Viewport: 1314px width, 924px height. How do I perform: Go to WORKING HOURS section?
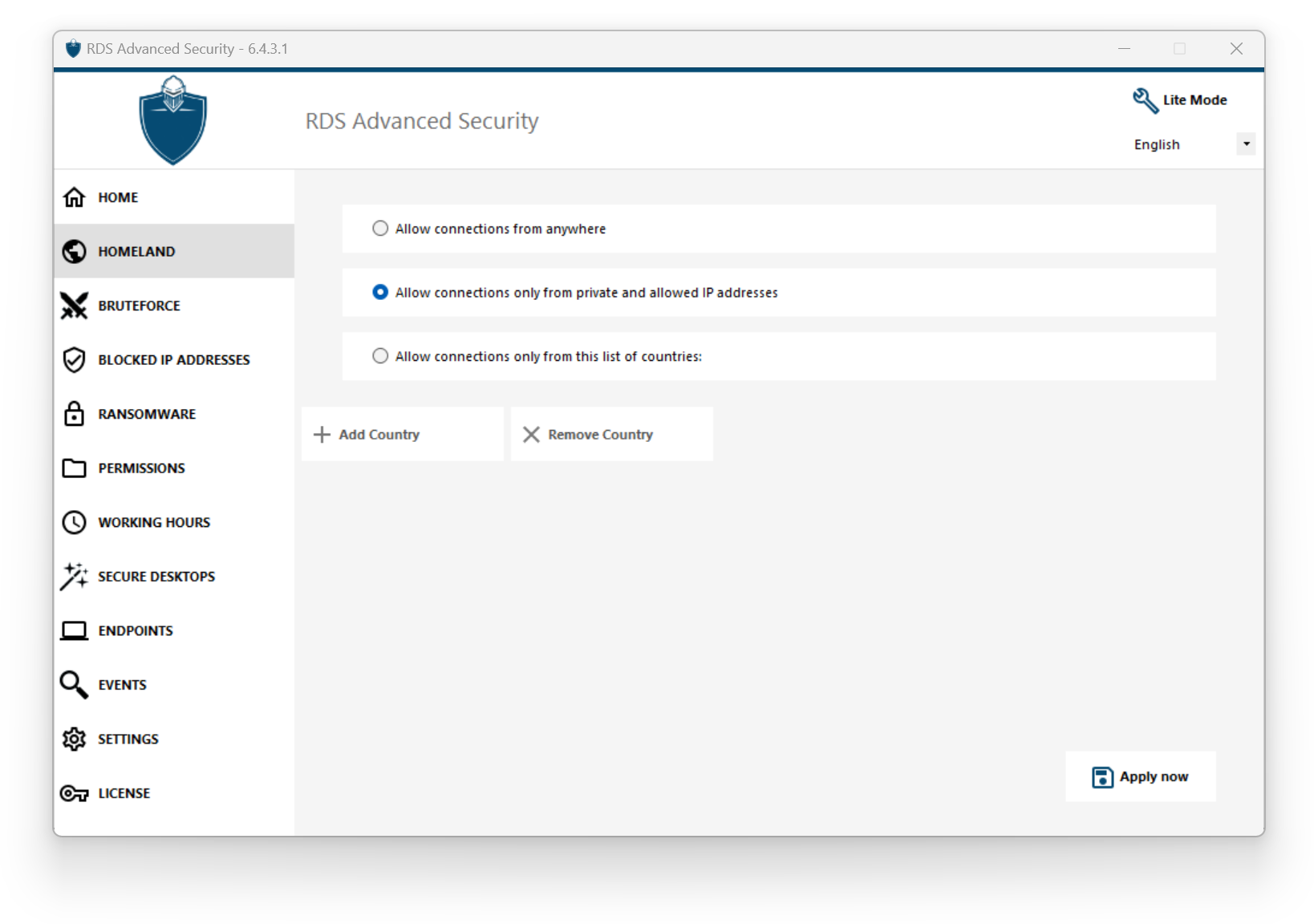(x=174, y=522)
